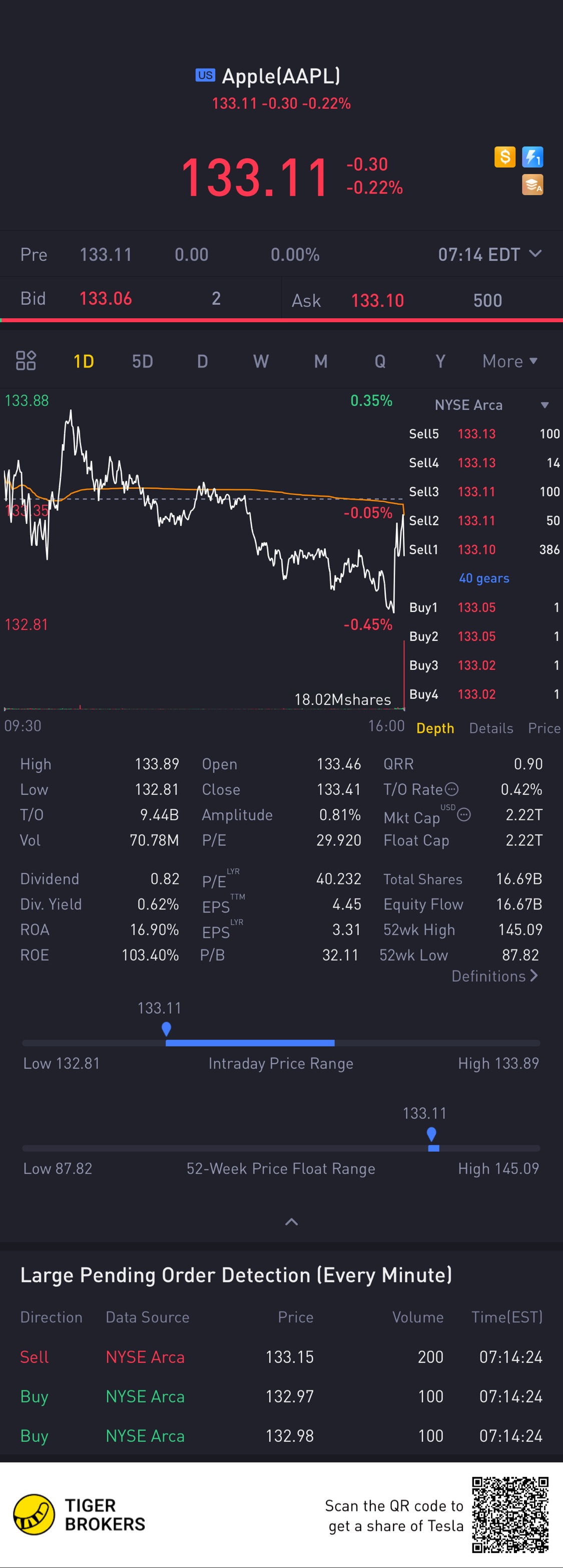This screenshot has width=563, height=1568.
Task: Tap the Buy pending order at 132.98
Action: pos(281,1436)
